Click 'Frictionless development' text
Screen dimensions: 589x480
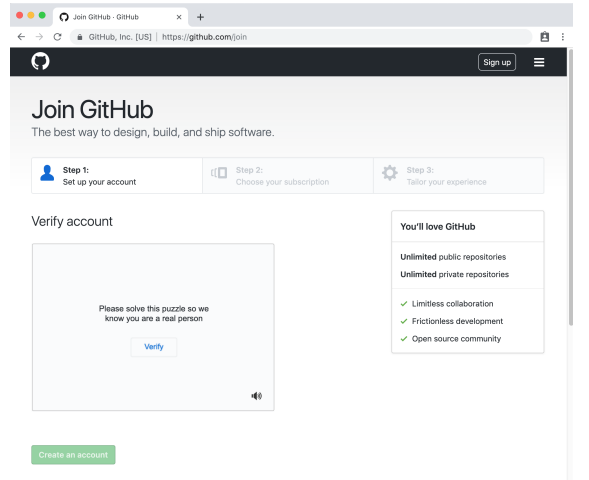pyautogui.click(x=457, y=321)
